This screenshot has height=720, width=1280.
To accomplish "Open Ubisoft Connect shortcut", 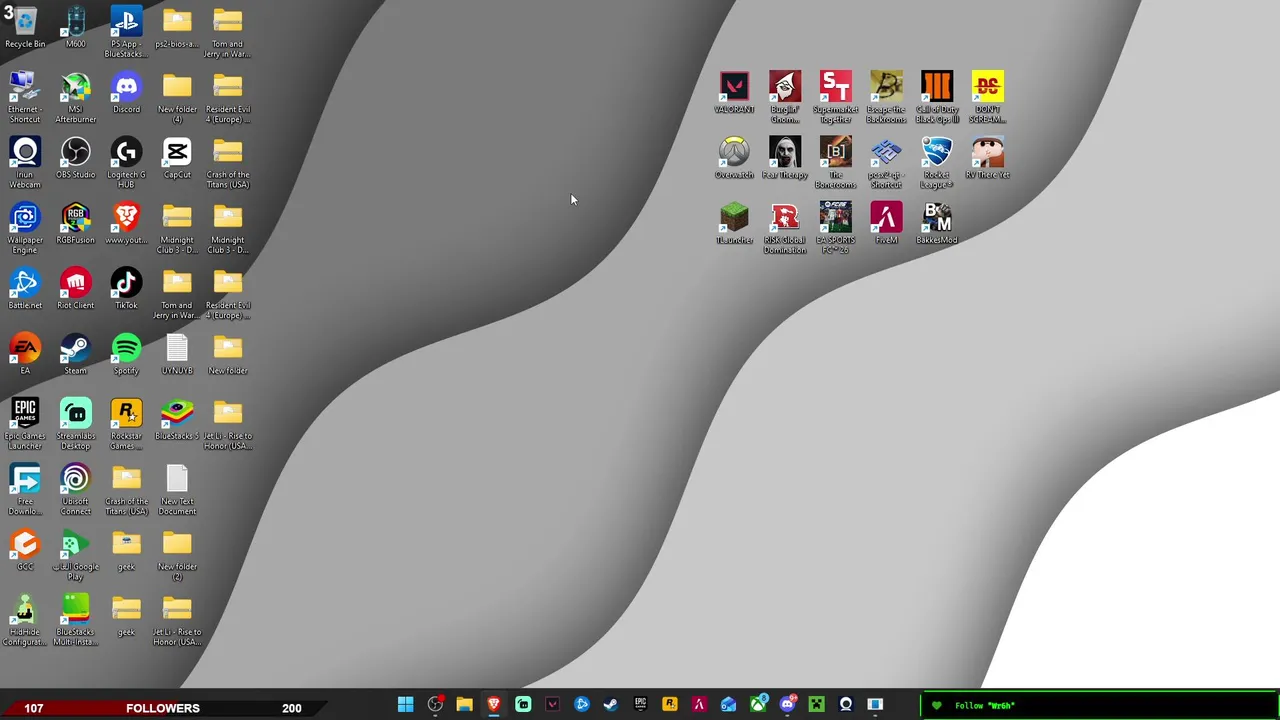I will (x=75, y=489).
